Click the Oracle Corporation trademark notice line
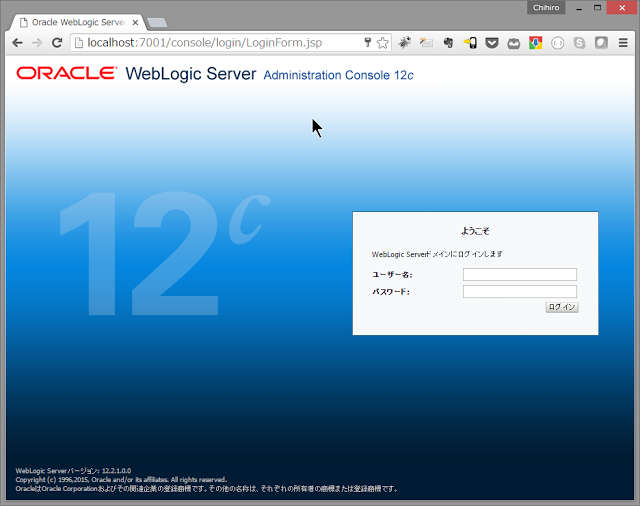This screenshot has height=506, width=640. point(207,488)
